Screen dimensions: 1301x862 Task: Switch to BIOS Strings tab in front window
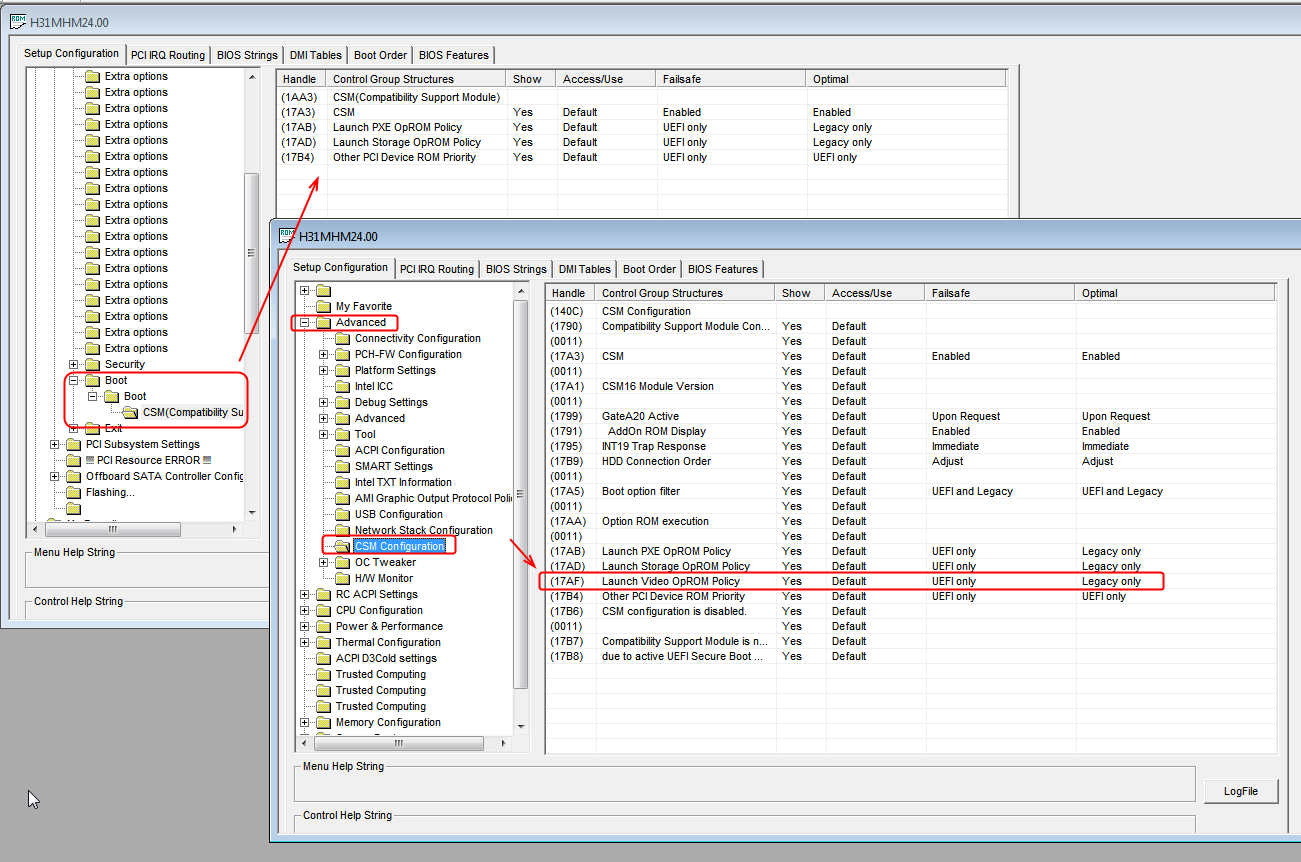(516, 269)
